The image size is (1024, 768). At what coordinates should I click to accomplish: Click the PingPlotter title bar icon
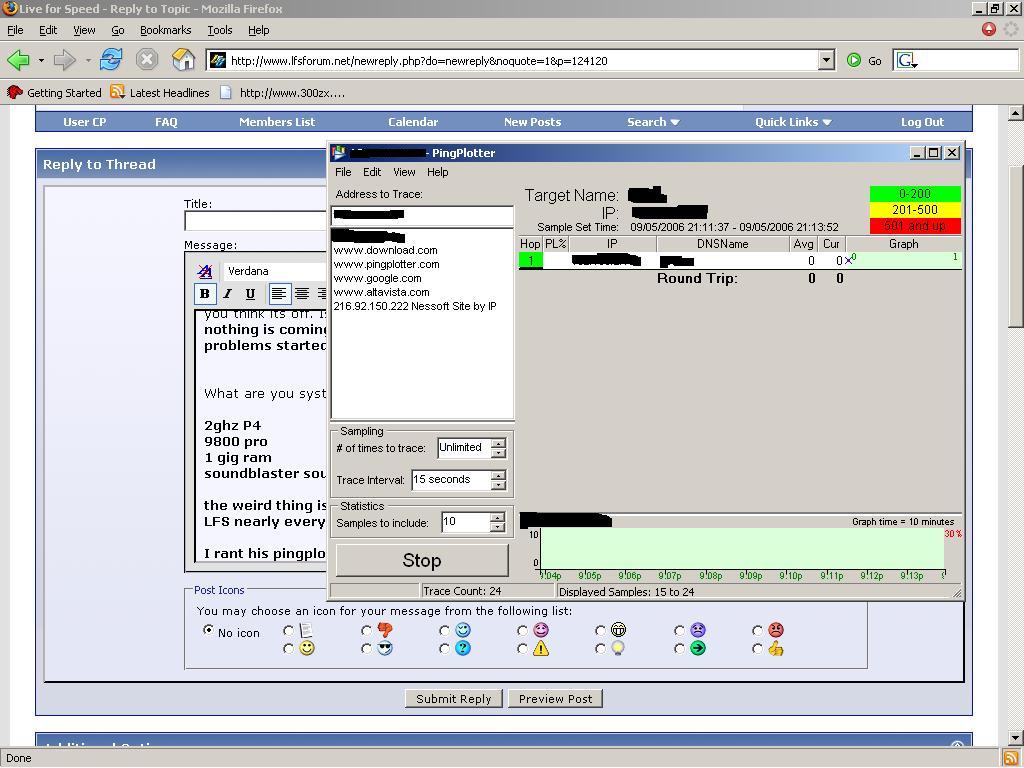[338, 153]
